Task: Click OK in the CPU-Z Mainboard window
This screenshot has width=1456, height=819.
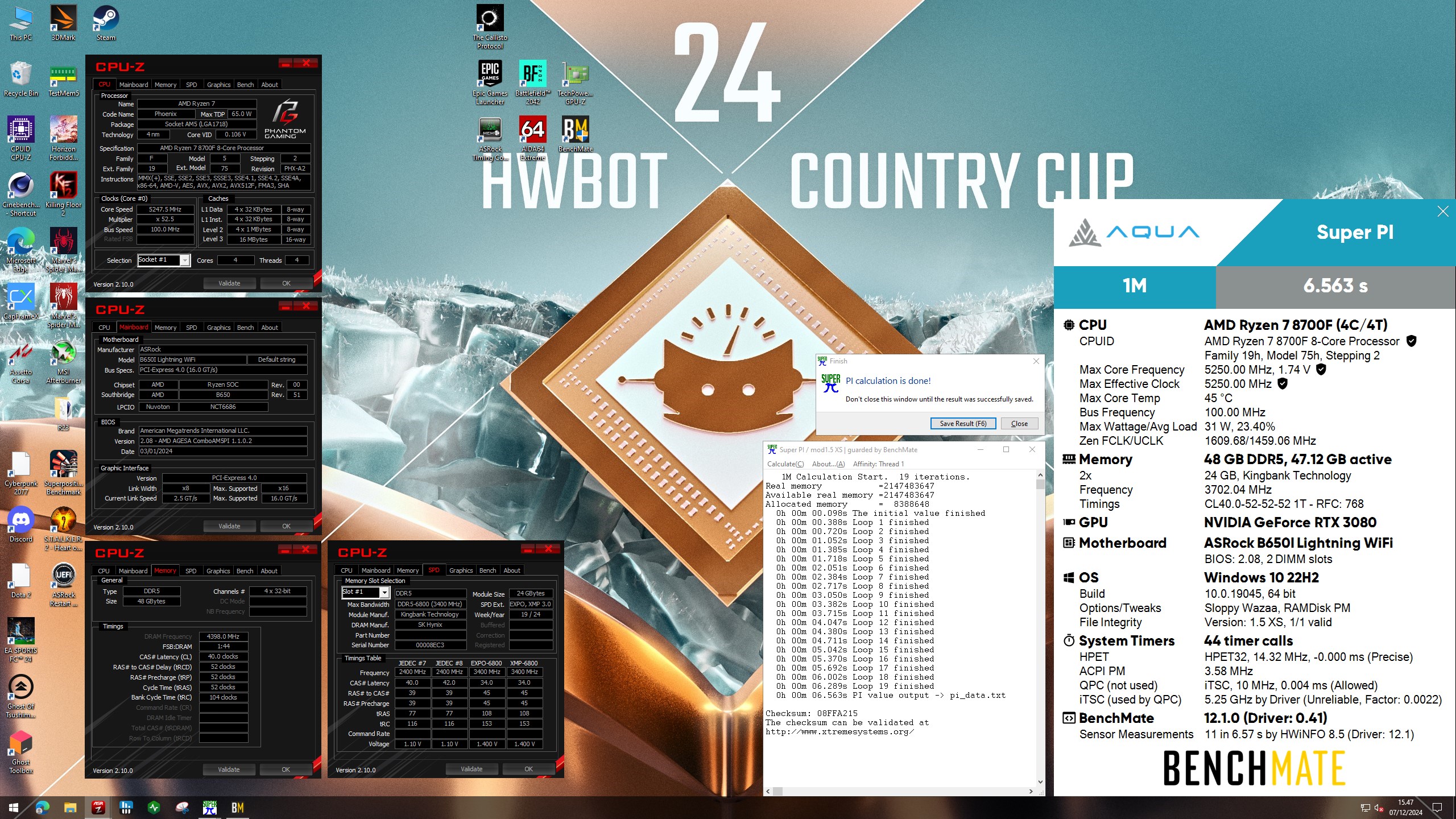Action: [286, 526]
